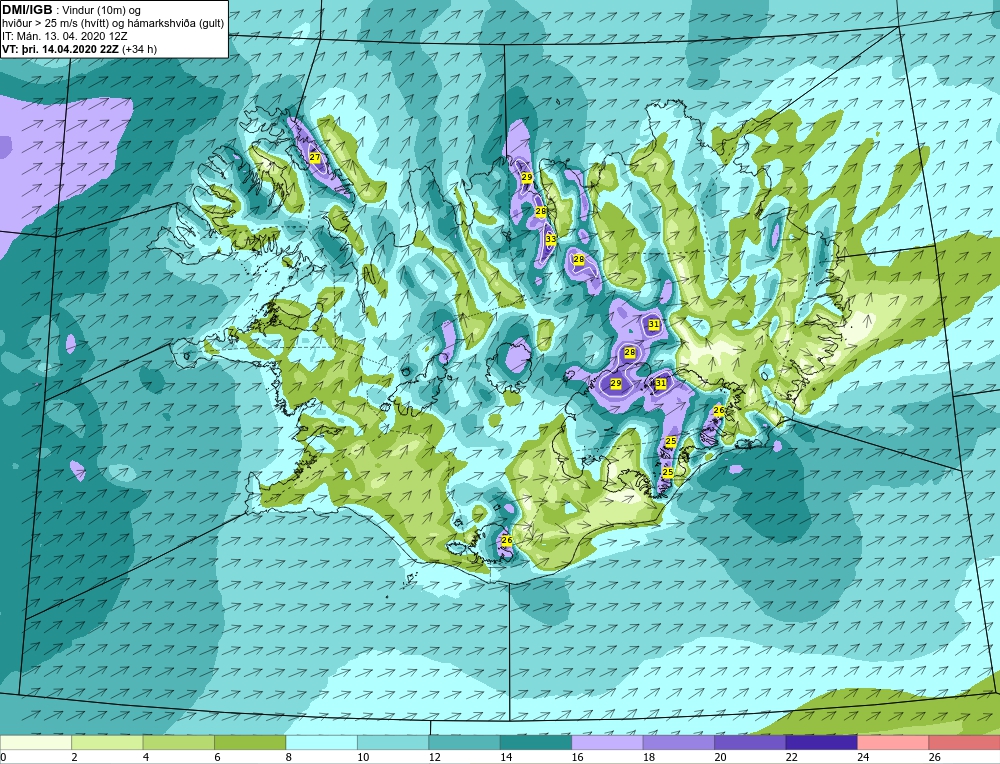Click the yellow 29 label above the 28 and 33 labels
This screenshot has width=1000, height=764.
[x=527, y=177]
